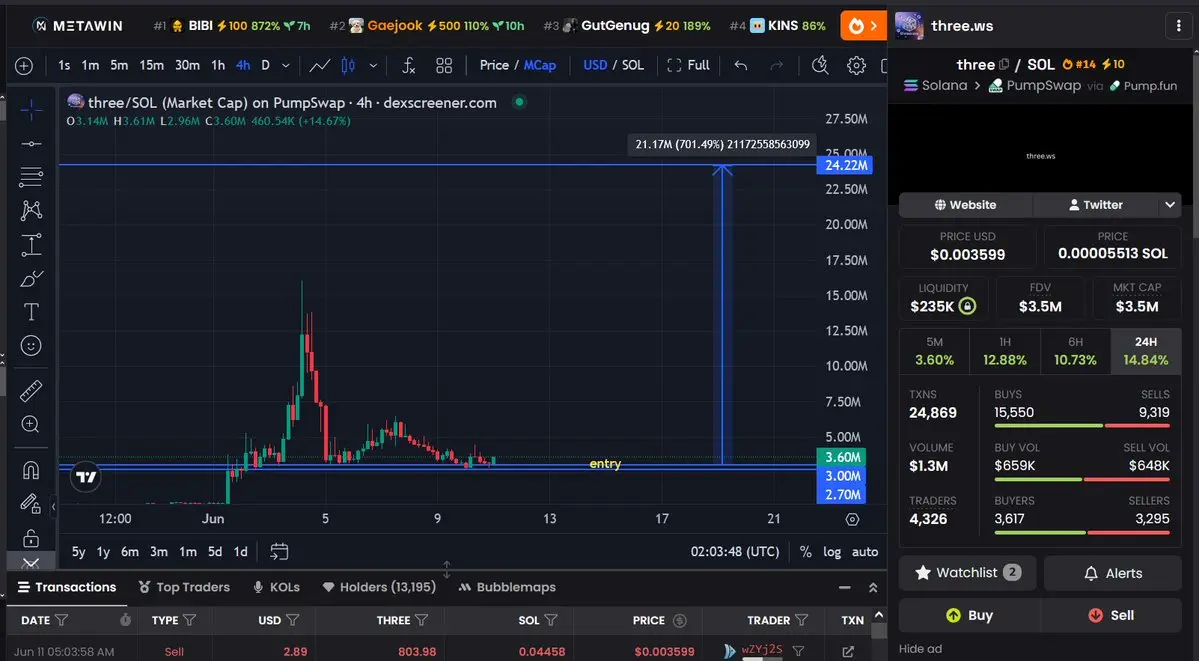Open the indicators fx menu
1199x661 pixels.
pos(408,65)
